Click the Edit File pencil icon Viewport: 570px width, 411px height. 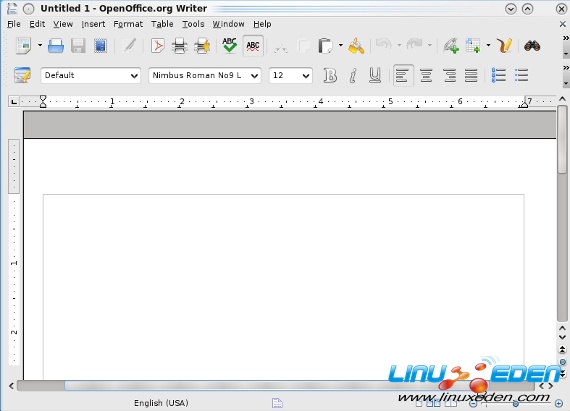click(129, 46)
